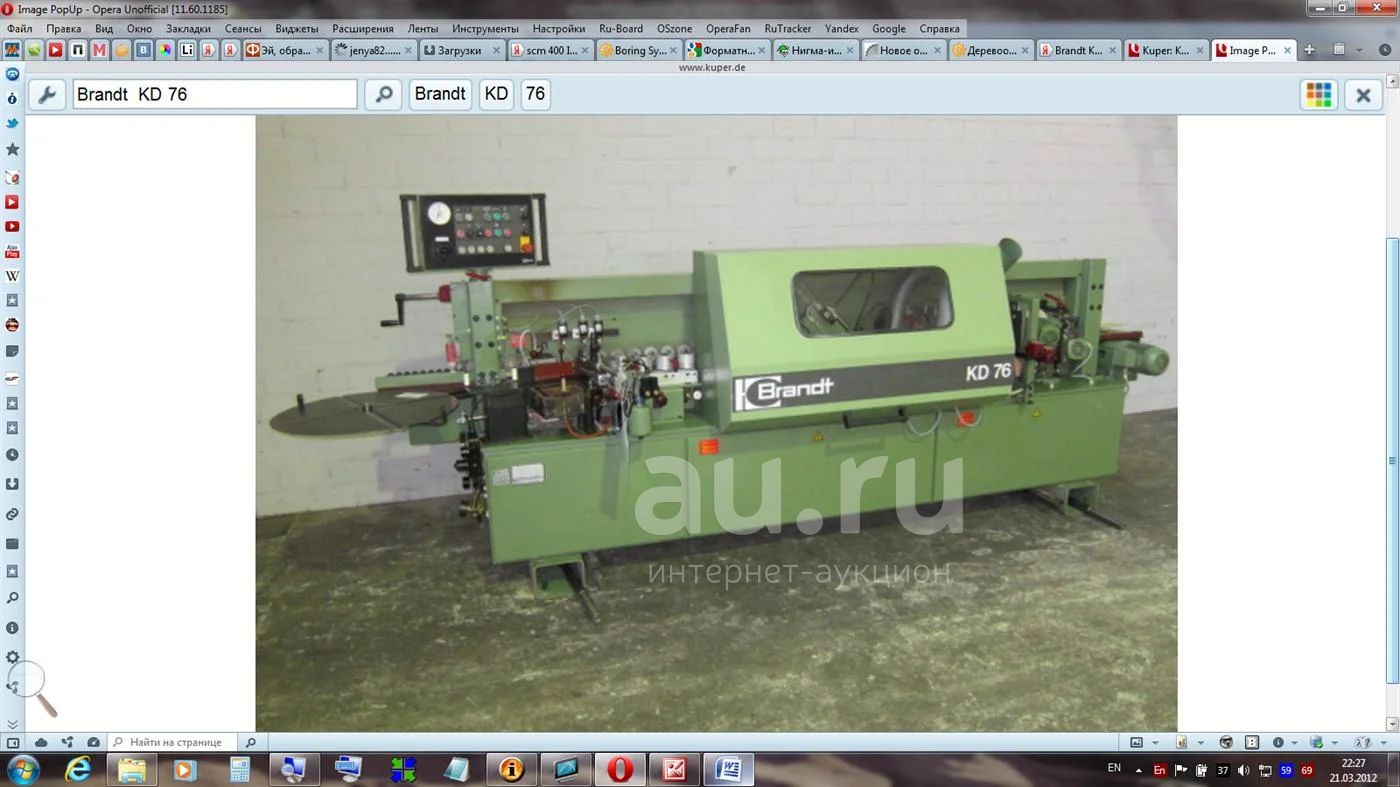Open the sidebar search magnifier panel
Image resolution: width=1400 pixels, height=787 pixels.
12,598
